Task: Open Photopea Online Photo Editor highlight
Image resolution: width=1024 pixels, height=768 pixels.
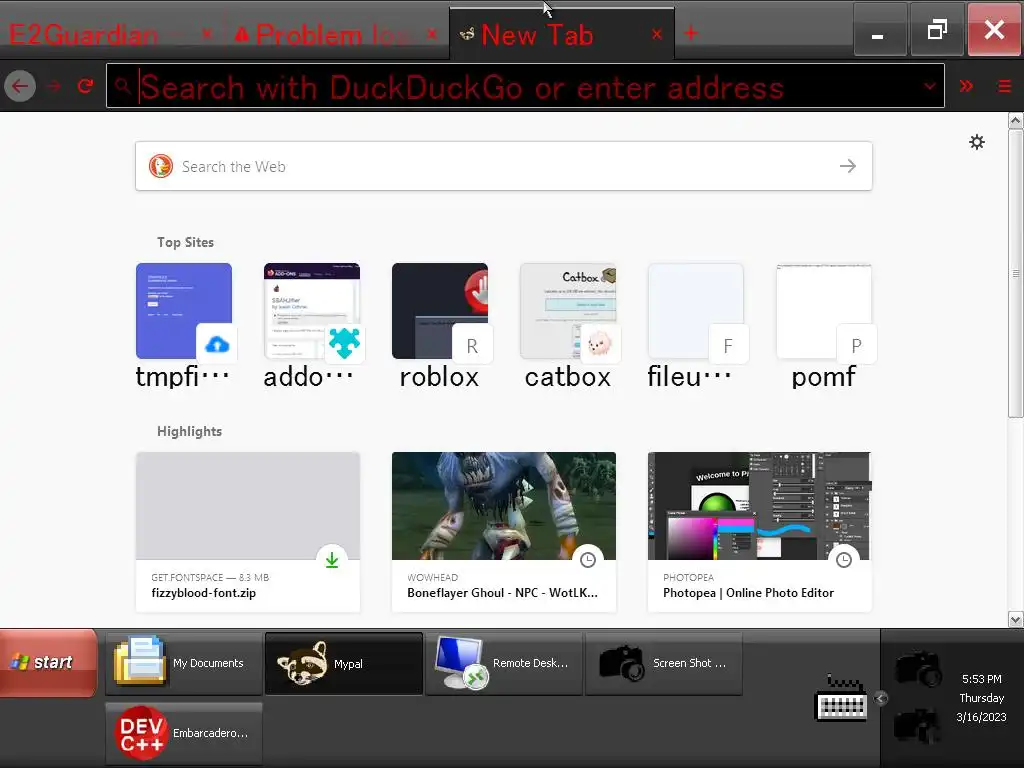Action: (x=759, y=532)
